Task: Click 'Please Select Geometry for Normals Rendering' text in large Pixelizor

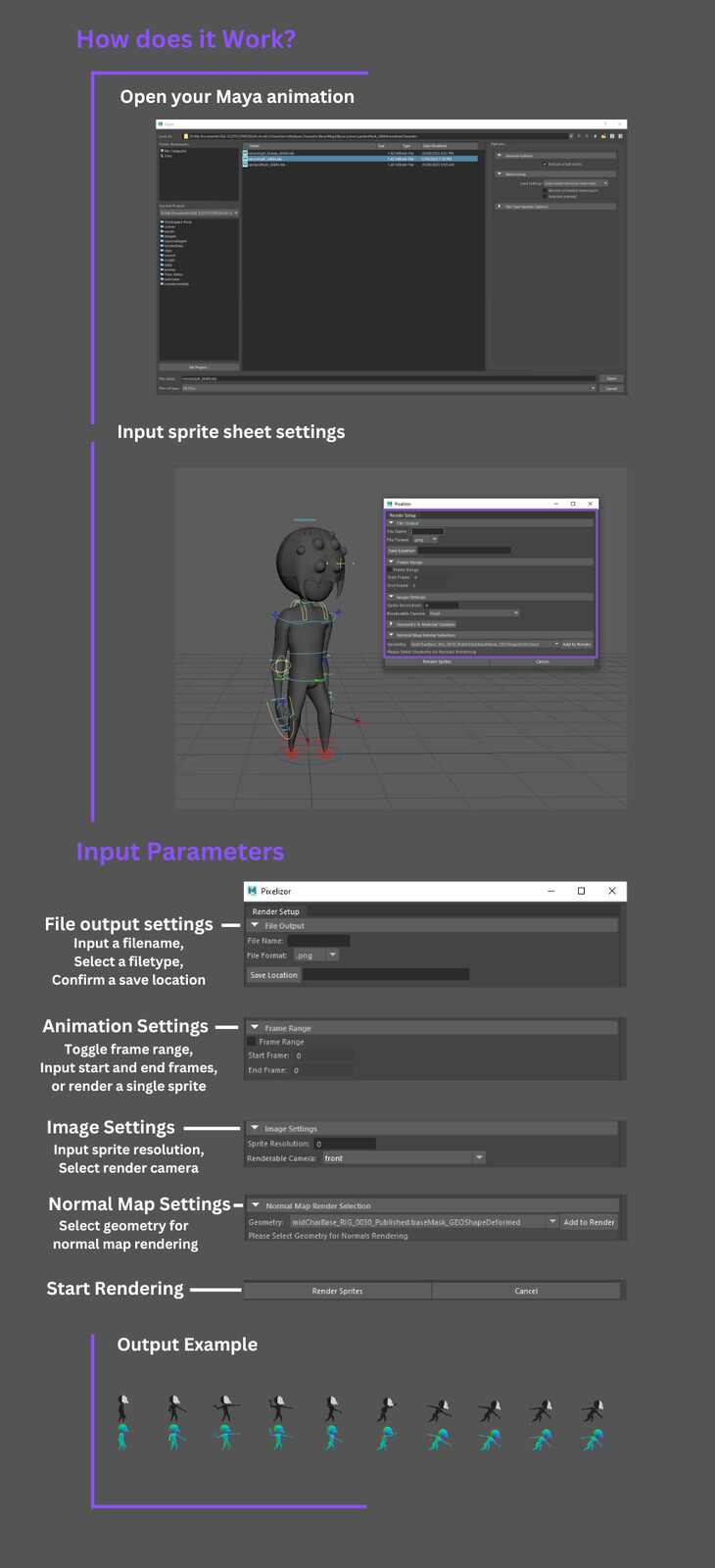Action: (x=328, y=1236)
